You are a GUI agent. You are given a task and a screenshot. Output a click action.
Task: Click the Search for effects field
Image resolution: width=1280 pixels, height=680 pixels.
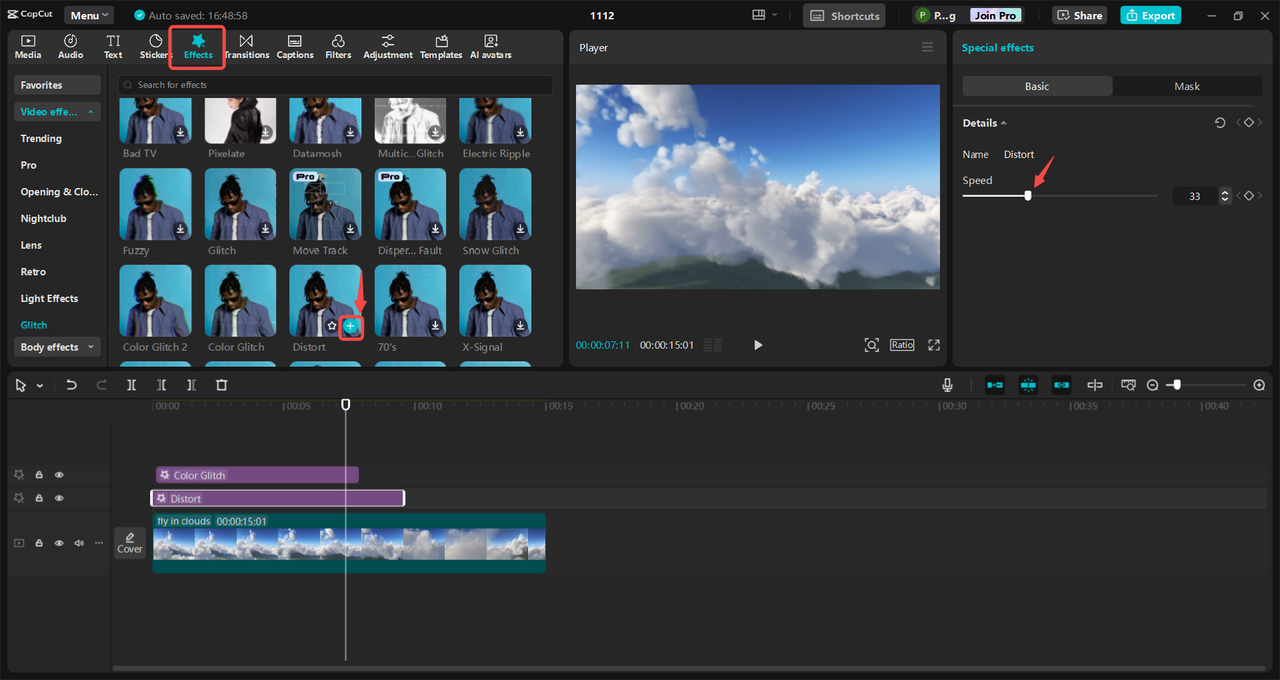(335, 85)
